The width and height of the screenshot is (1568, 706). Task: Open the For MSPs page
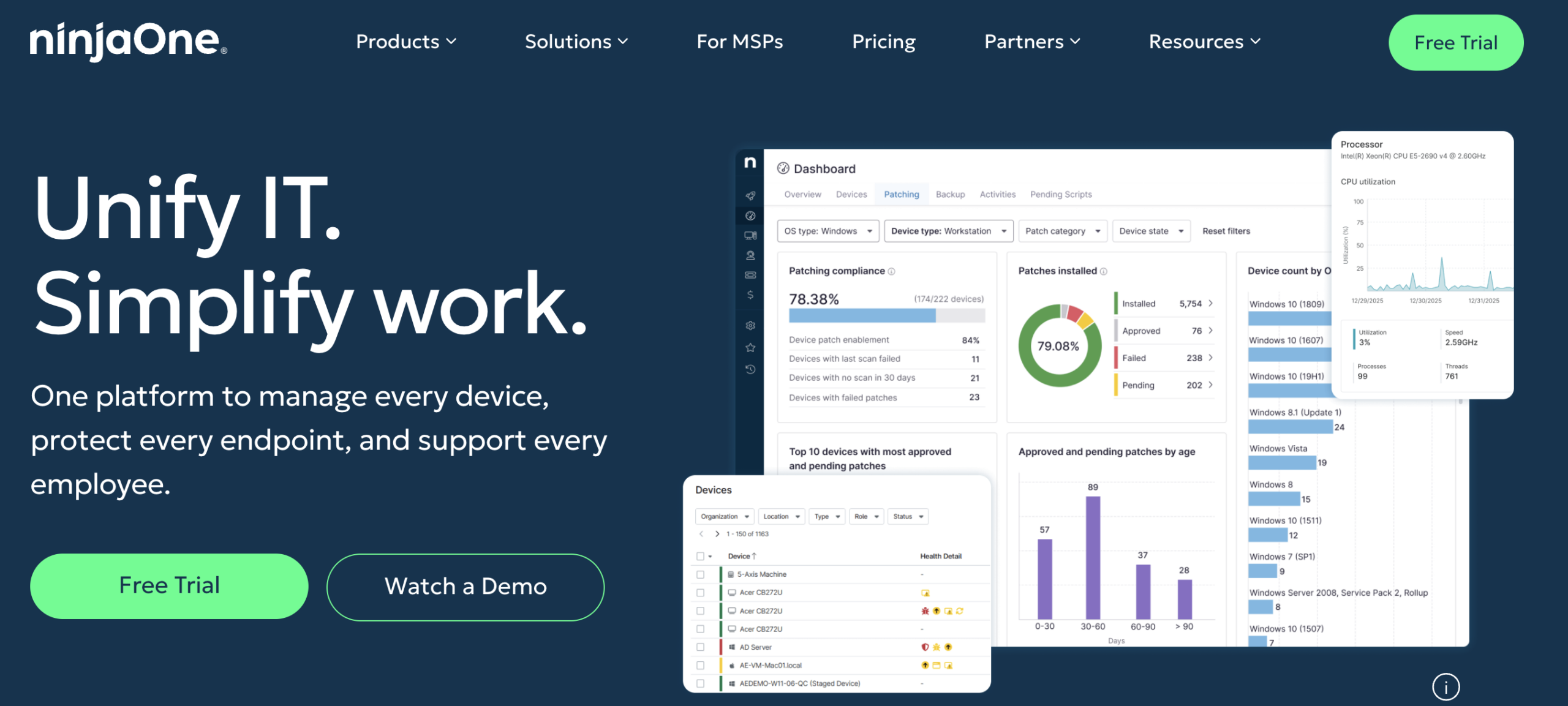[740, 42]
